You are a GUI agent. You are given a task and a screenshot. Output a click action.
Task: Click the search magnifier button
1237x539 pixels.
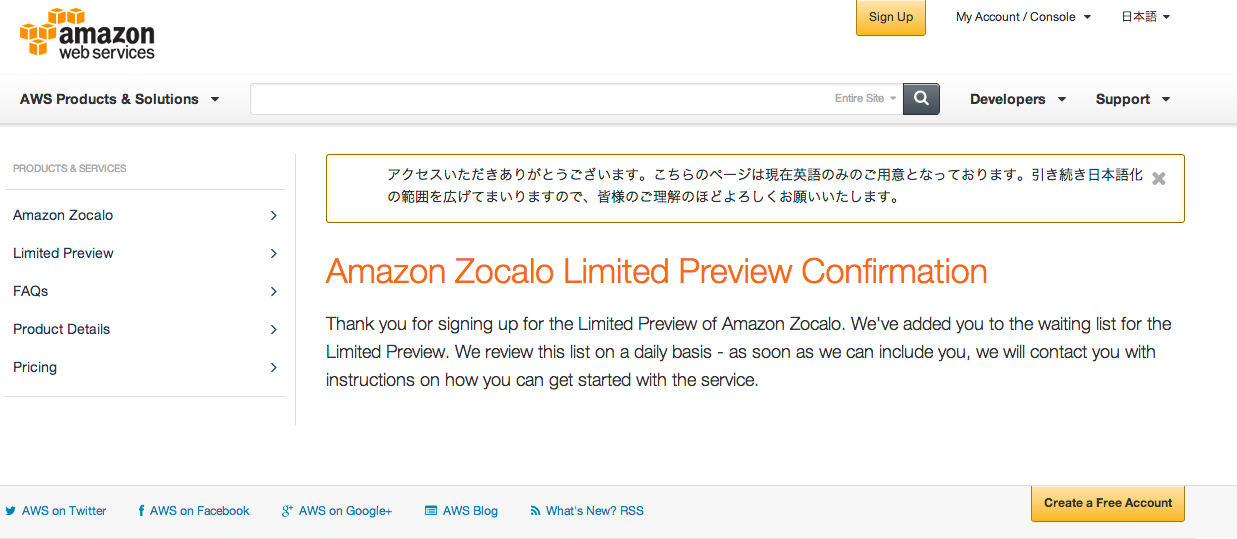pyautogui.click(x=921, y=99)
